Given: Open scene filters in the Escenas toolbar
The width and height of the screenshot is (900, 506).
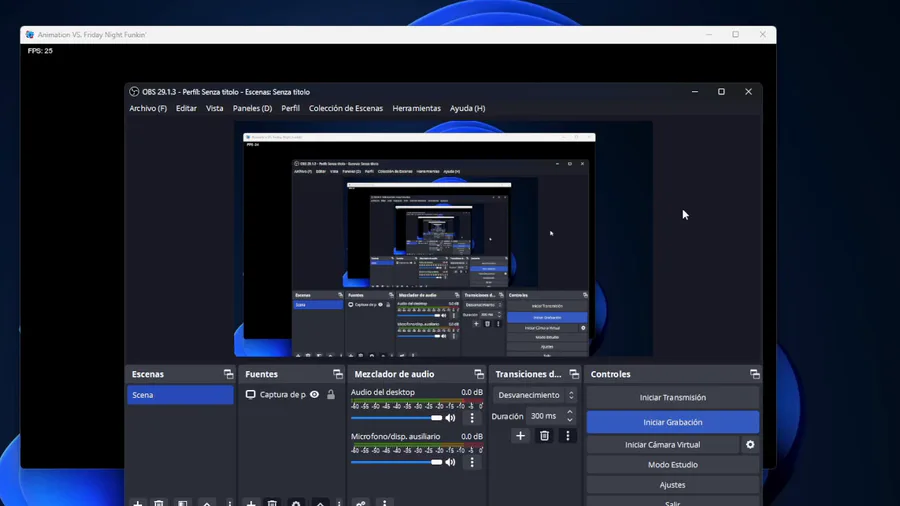Looking at the screenshot, I should pyautogui.click(x=183, y=503).
